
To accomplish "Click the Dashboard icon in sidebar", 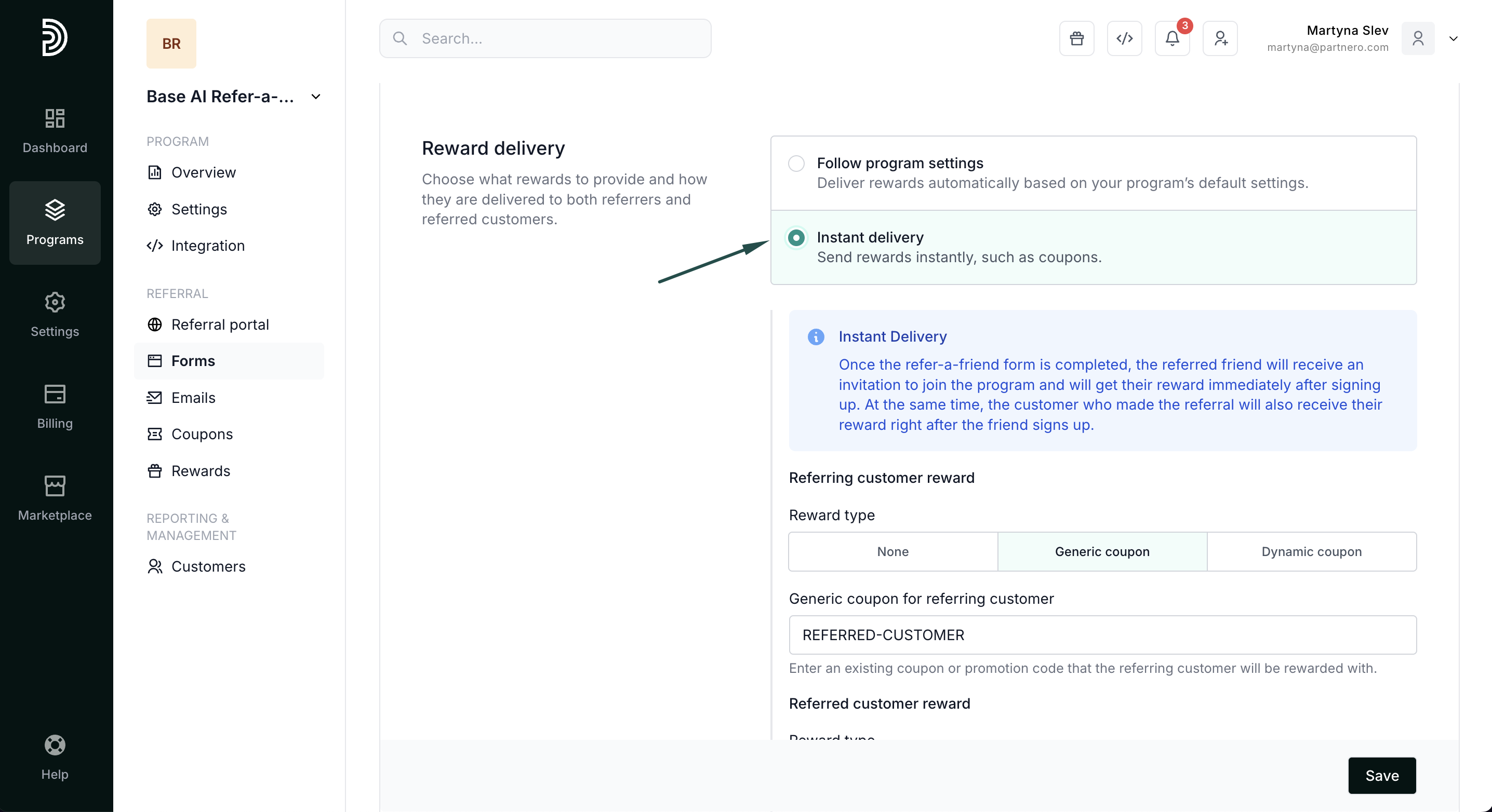I will pos(55,130).
